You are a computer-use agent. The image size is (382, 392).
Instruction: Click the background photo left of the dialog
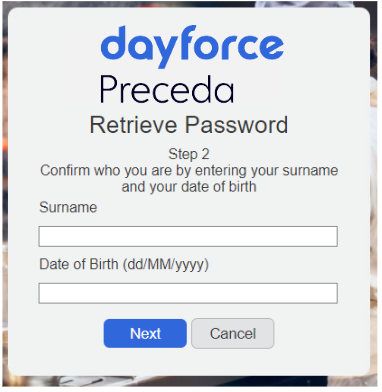[5, 200]
